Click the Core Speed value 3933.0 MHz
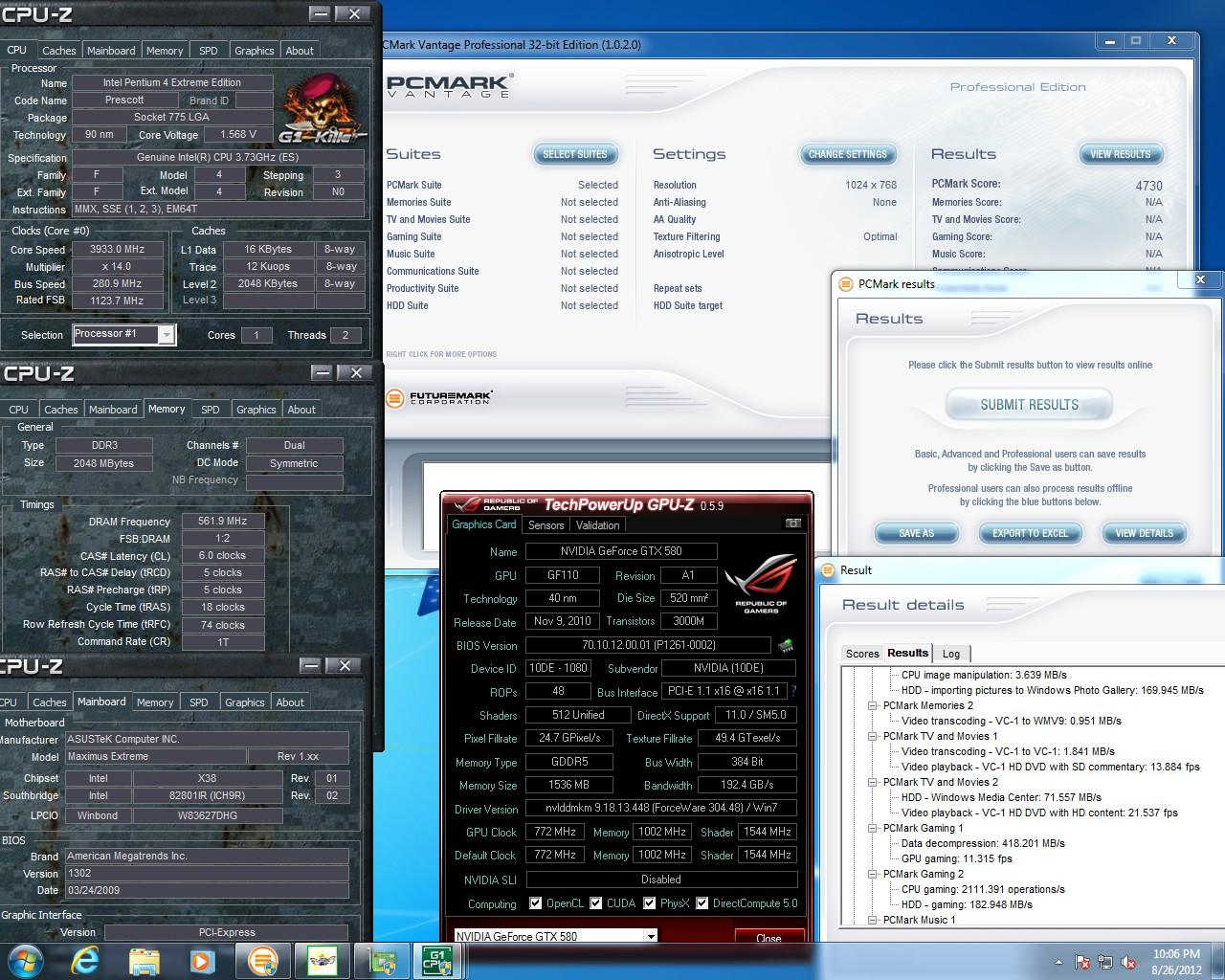The width and height of the screenshot is (1225, 980). click(117, 250)
